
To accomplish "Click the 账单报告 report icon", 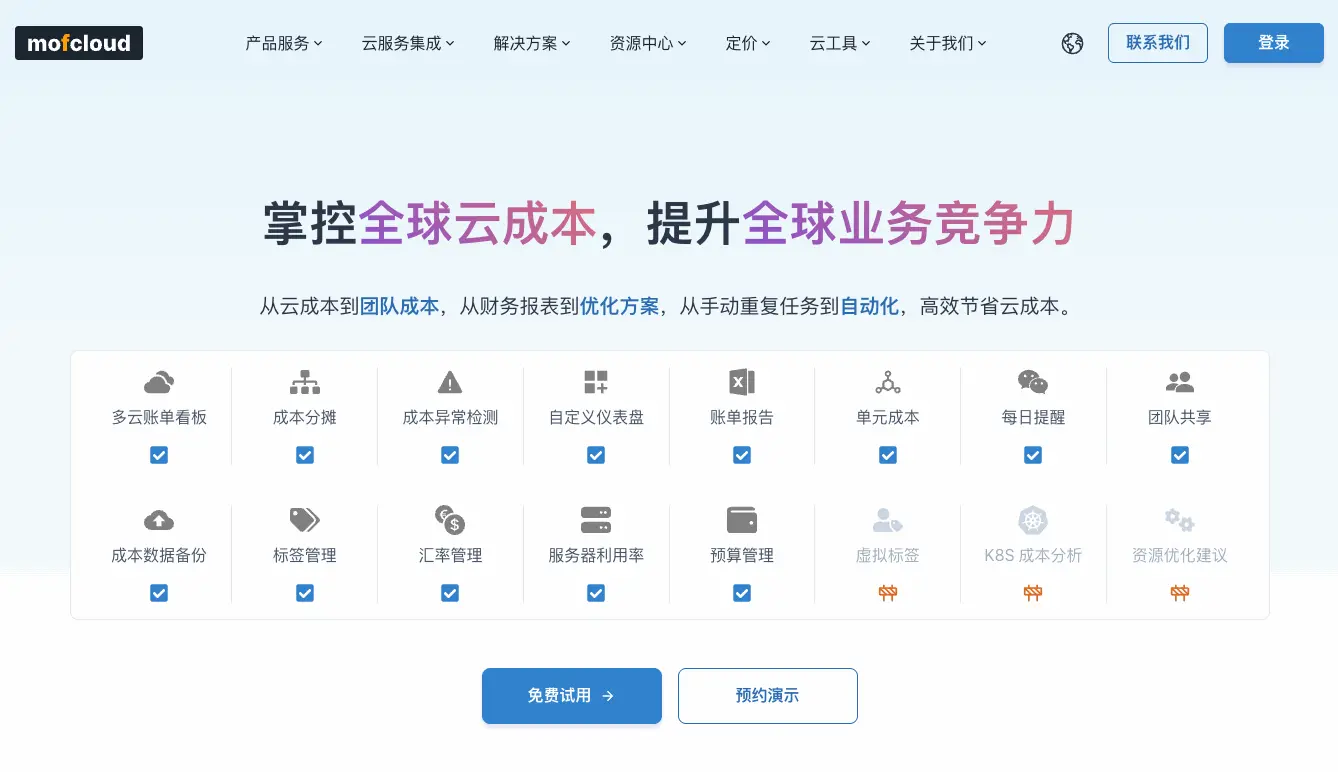I will click(741, 382).
